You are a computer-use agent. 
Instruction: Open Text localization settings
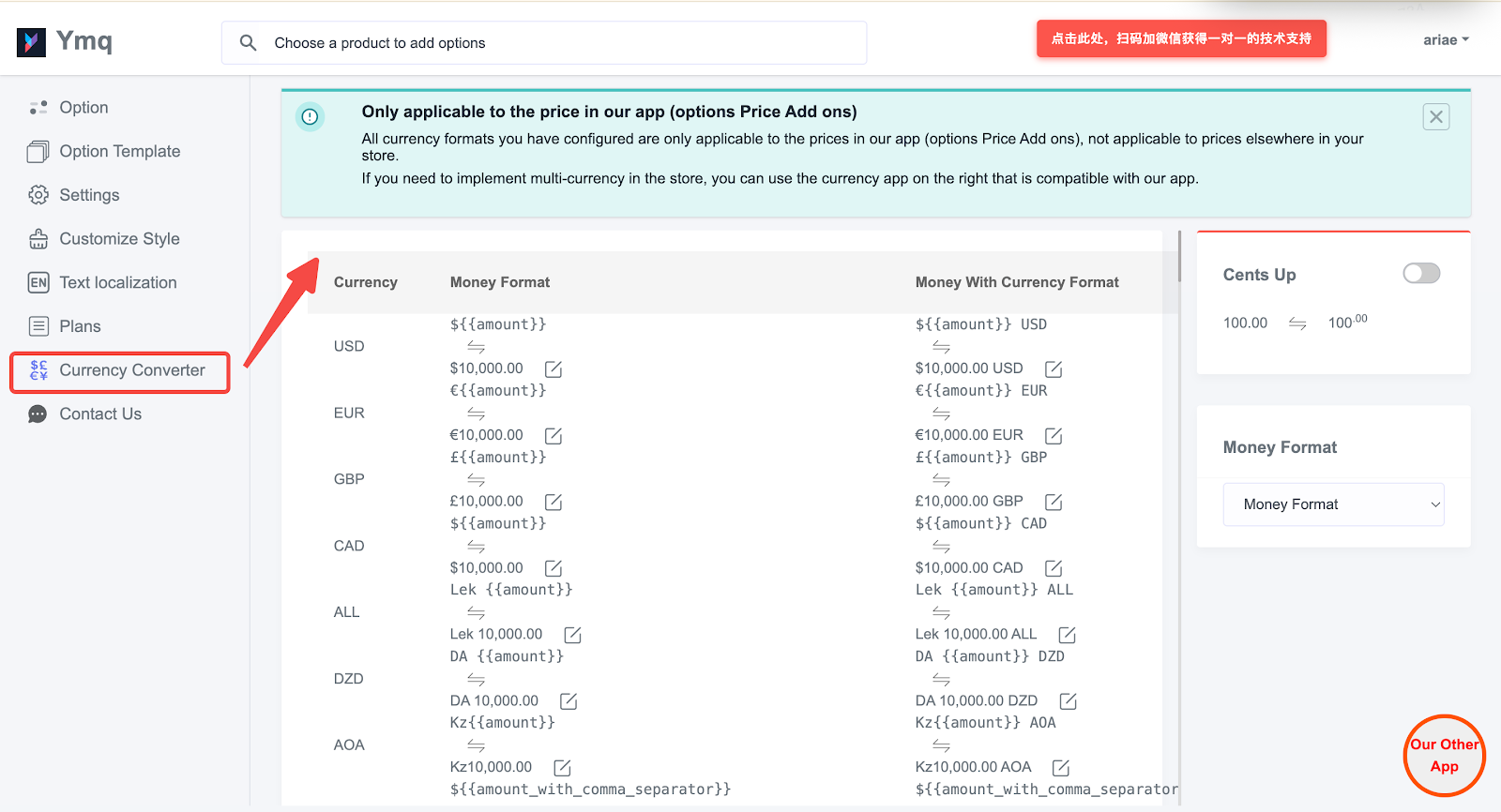point(117,283)
